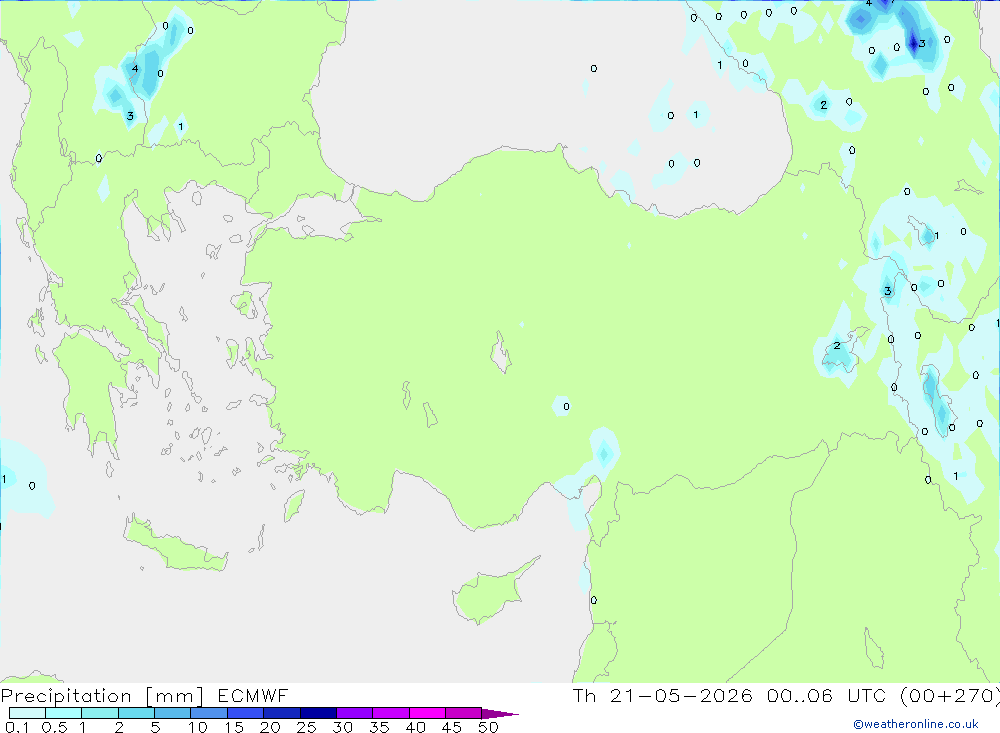Click the legend value label '25'

306,727
